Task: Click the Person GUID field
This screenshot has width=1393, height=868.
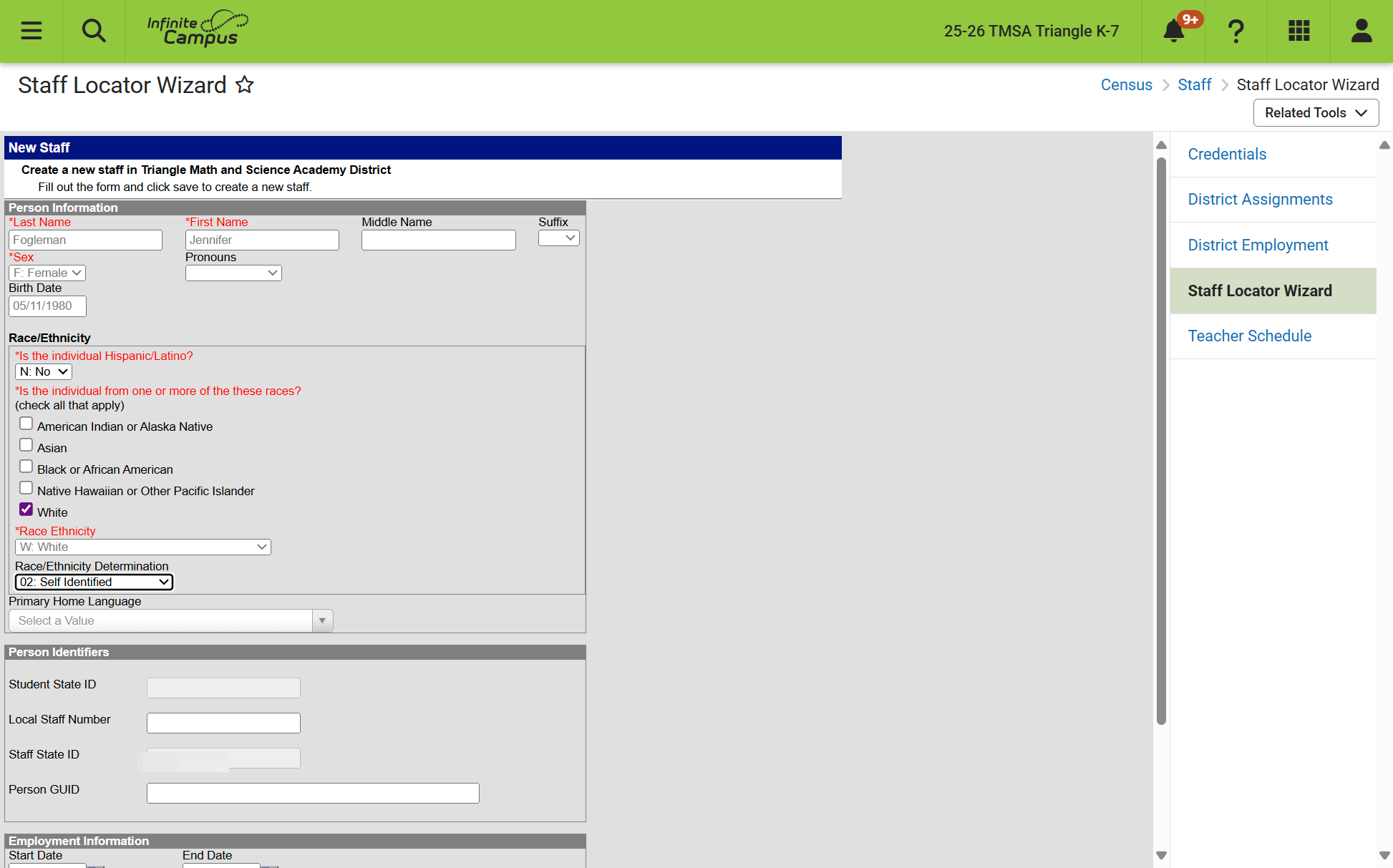Action: tap(313, 793)
